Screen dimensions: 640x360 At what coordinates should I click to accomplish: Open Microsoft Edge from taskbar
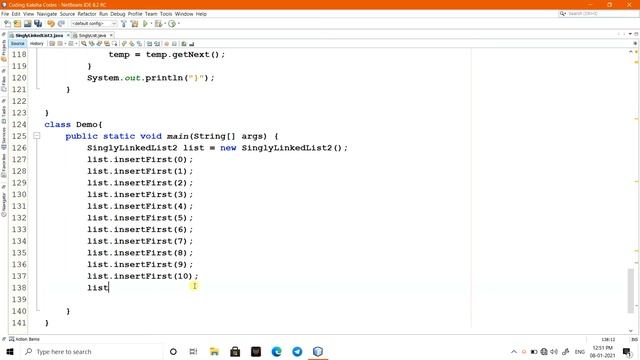[276, 351]
